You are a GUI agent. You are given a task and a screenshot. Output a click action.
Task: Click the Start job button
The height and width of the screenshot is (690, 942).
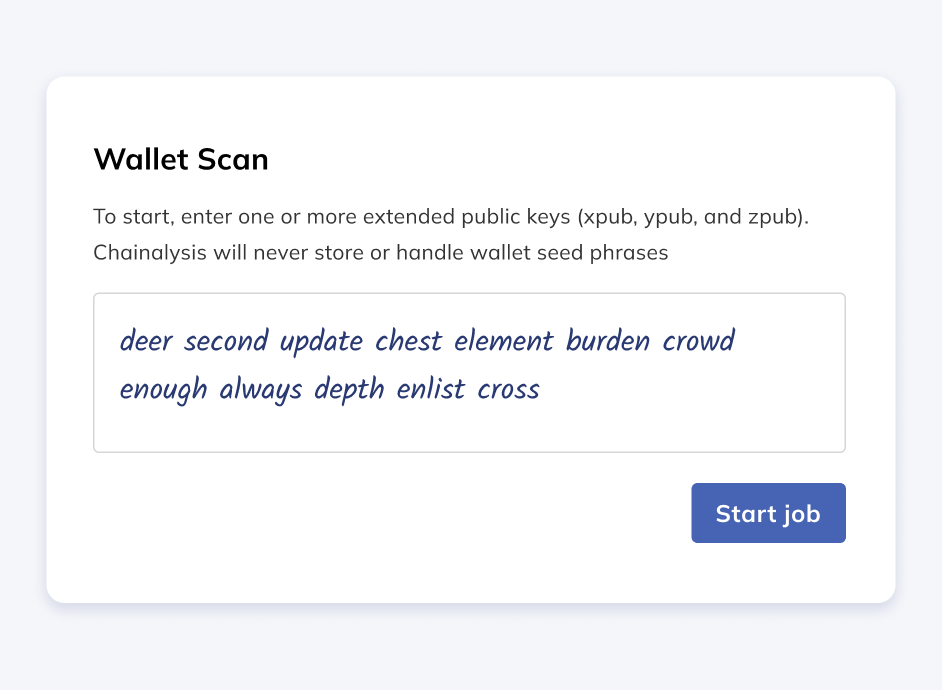(x=768, y=513)
